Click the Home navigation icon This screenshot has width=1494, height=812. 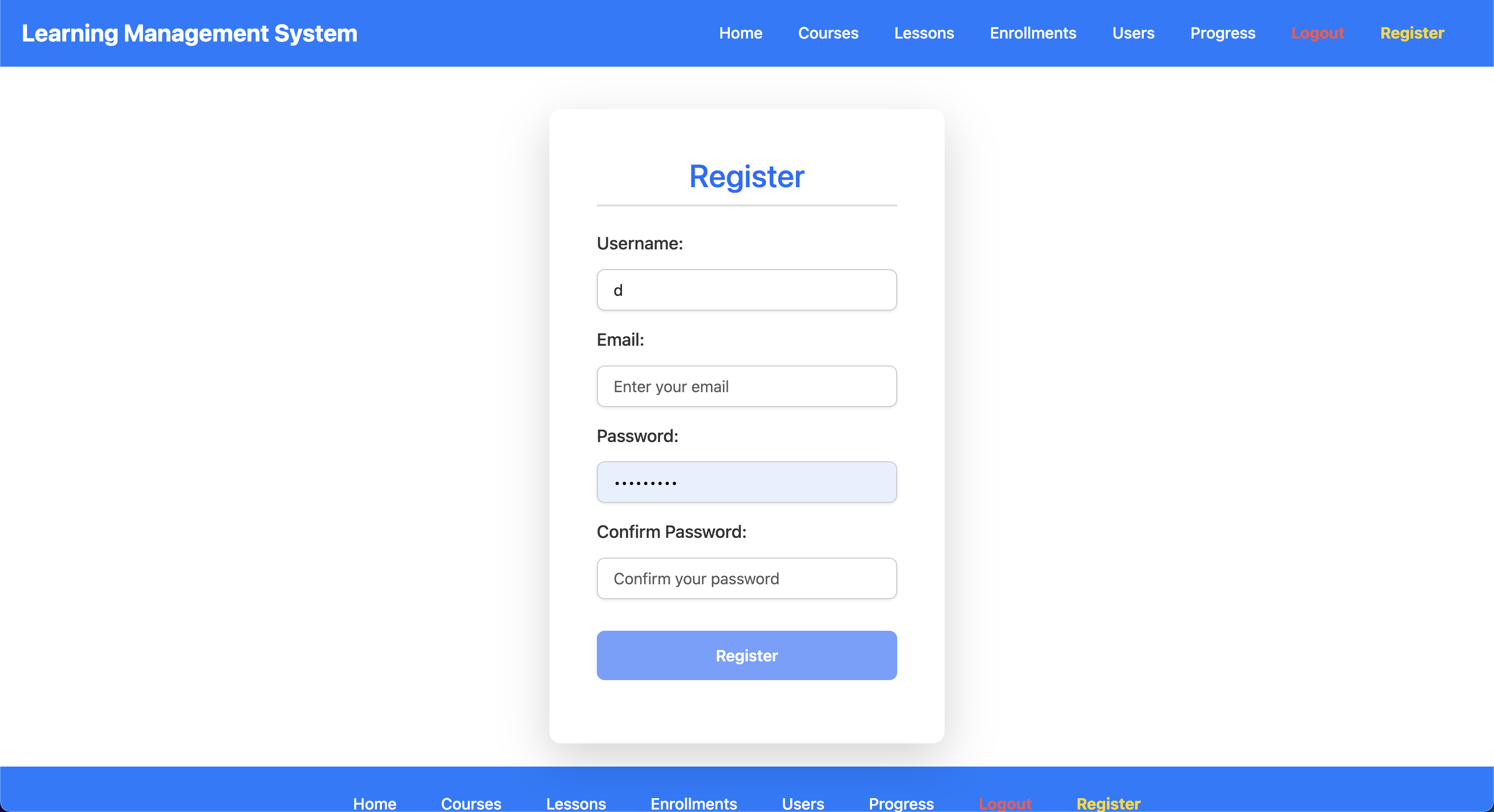tap(740, 33)
